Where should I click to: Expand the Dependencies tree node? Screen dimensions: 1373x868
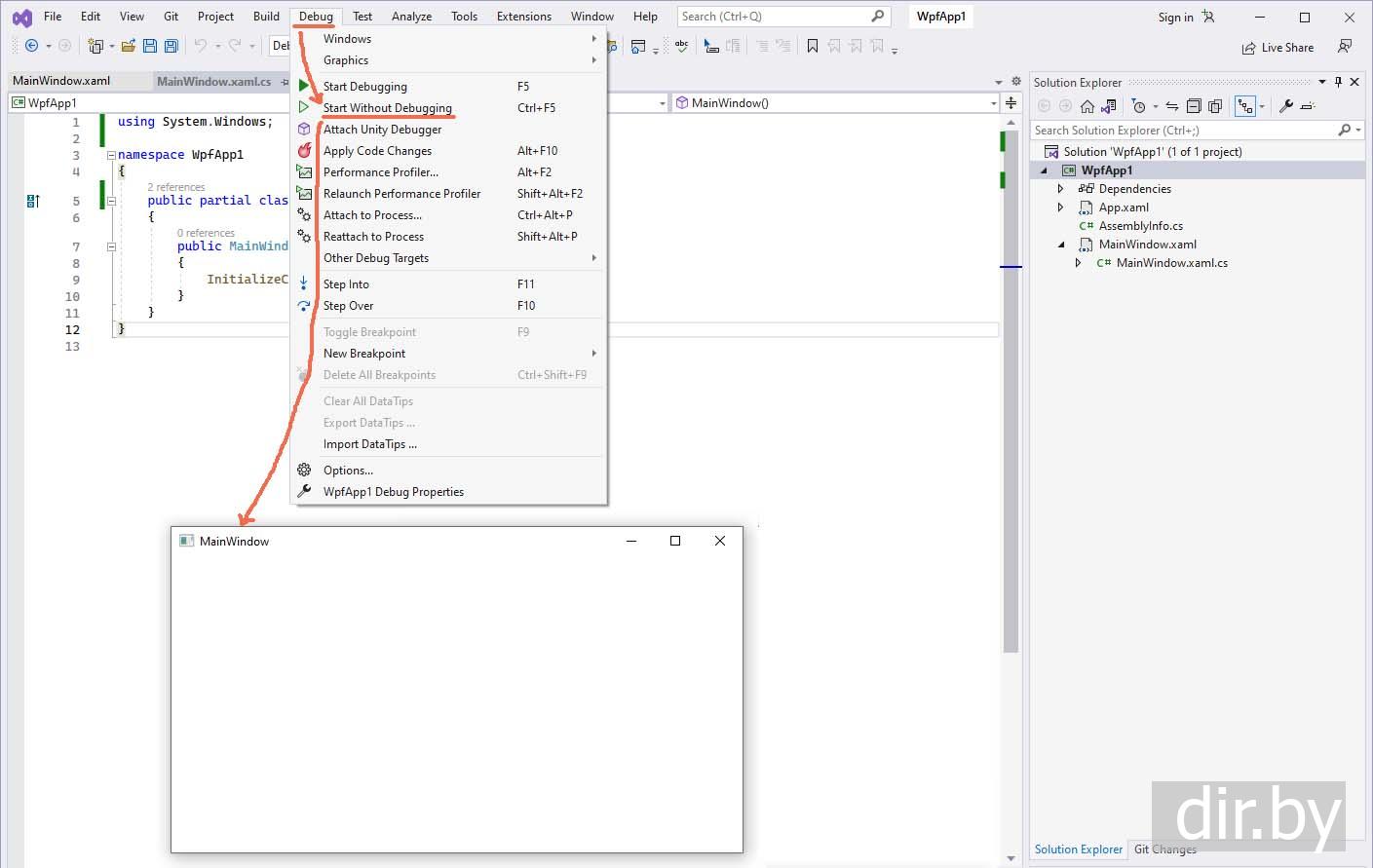1061,189
